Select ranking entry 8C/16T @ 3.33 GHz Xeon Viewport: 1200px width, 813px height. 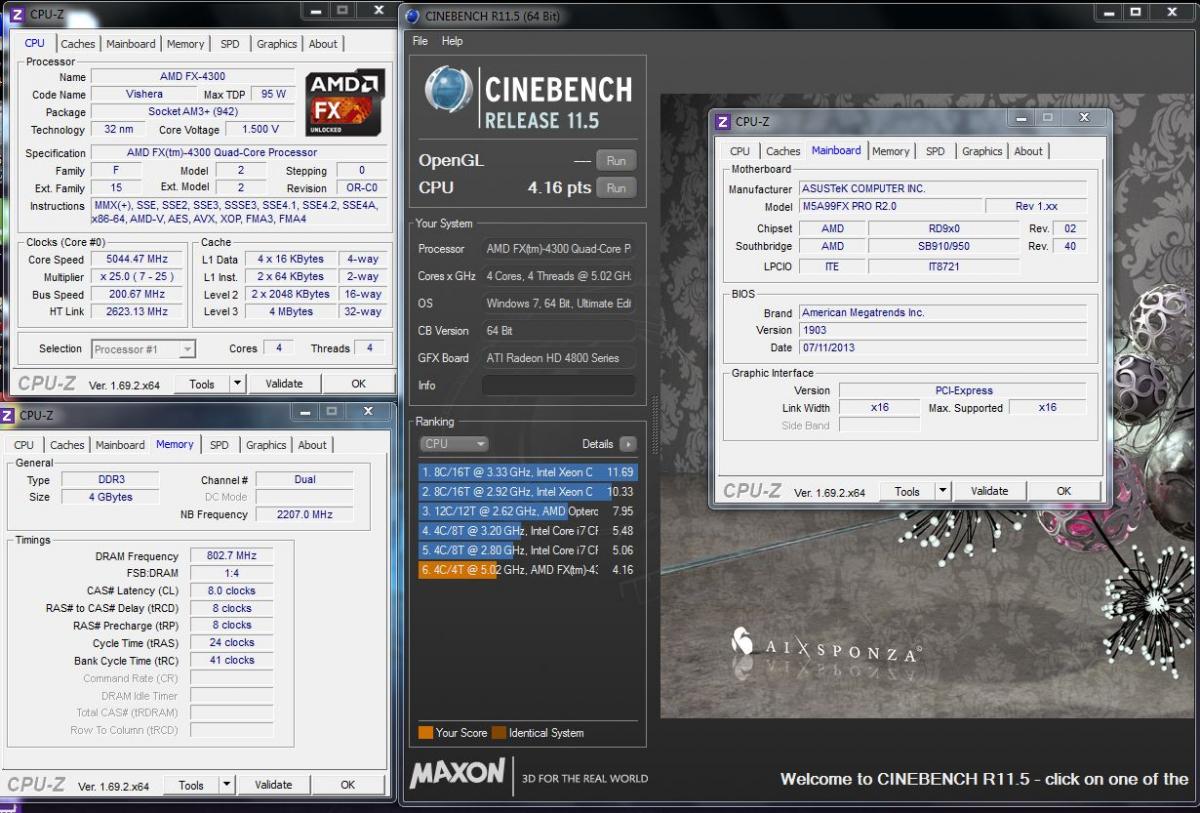(527, 472)
